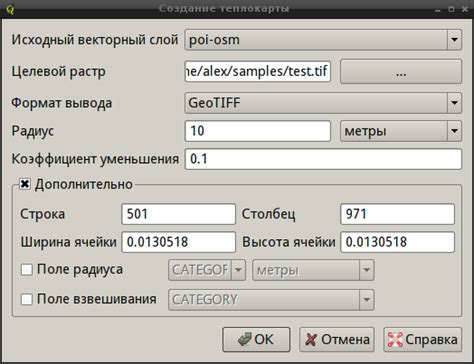474x364 pixels.
Task: Browse for target raster with '...' button
Action: 401,71
